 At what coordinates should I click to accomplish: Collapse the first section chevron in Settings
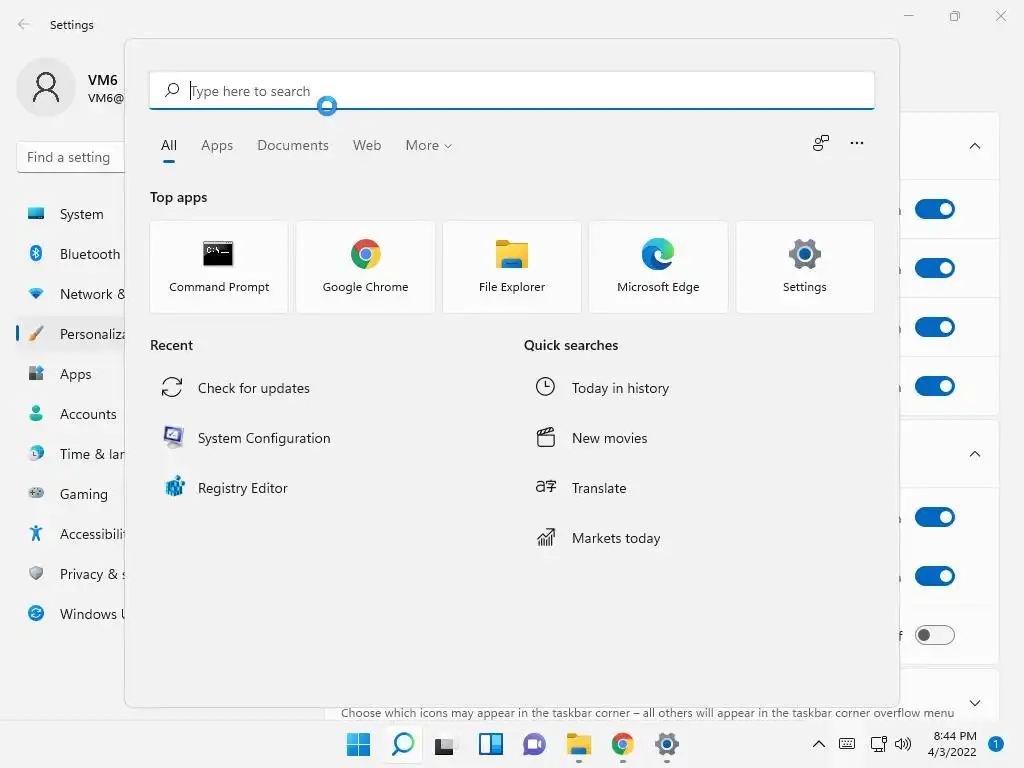pos(975,146)
